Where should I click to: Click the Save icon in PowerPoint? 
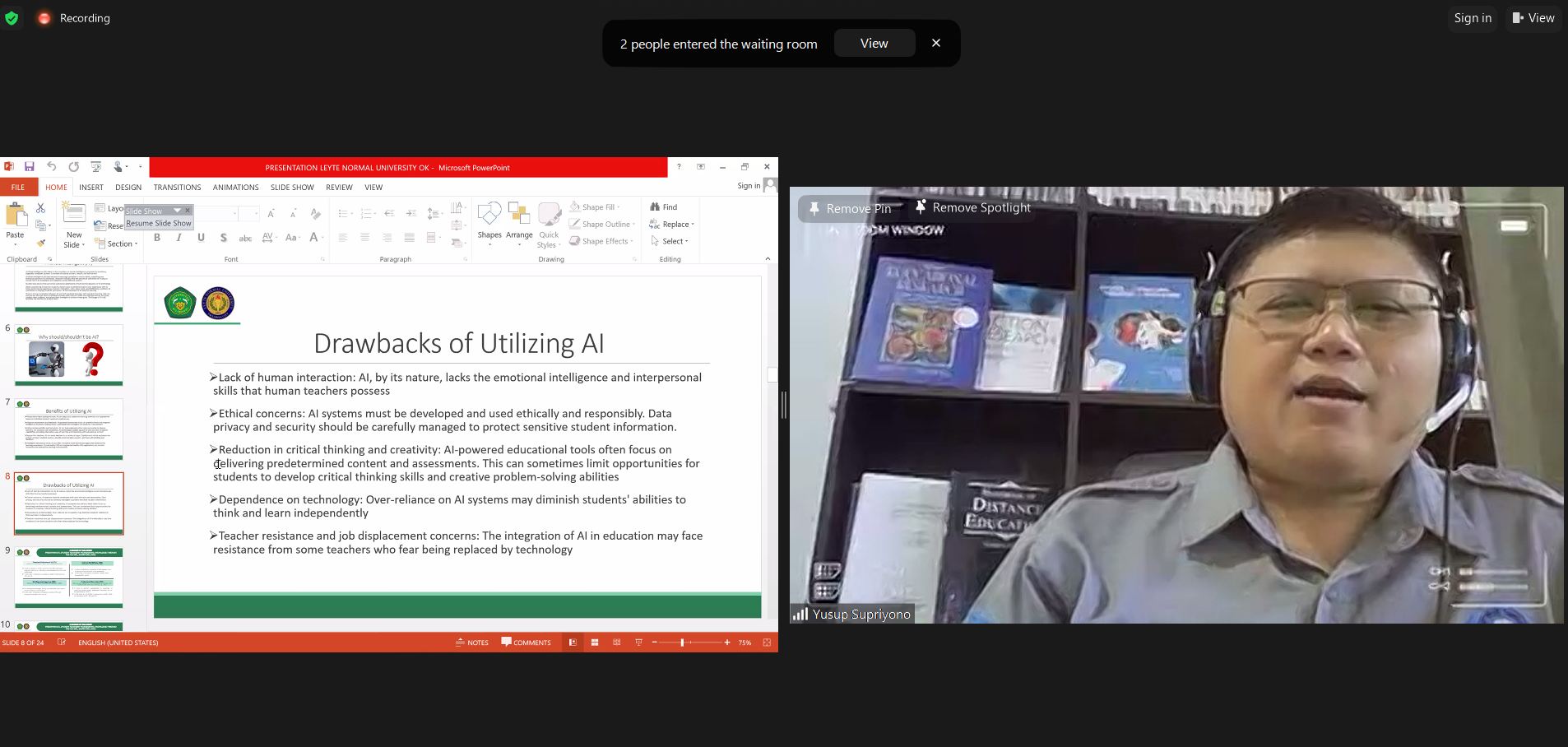pyautogui.click(x=30, y=167)
